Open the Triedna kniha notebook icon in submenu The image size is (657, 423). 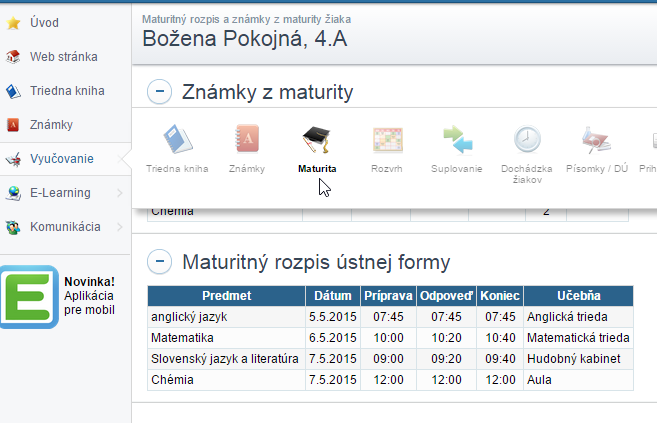pyautogui.click(x=178, y=139)
